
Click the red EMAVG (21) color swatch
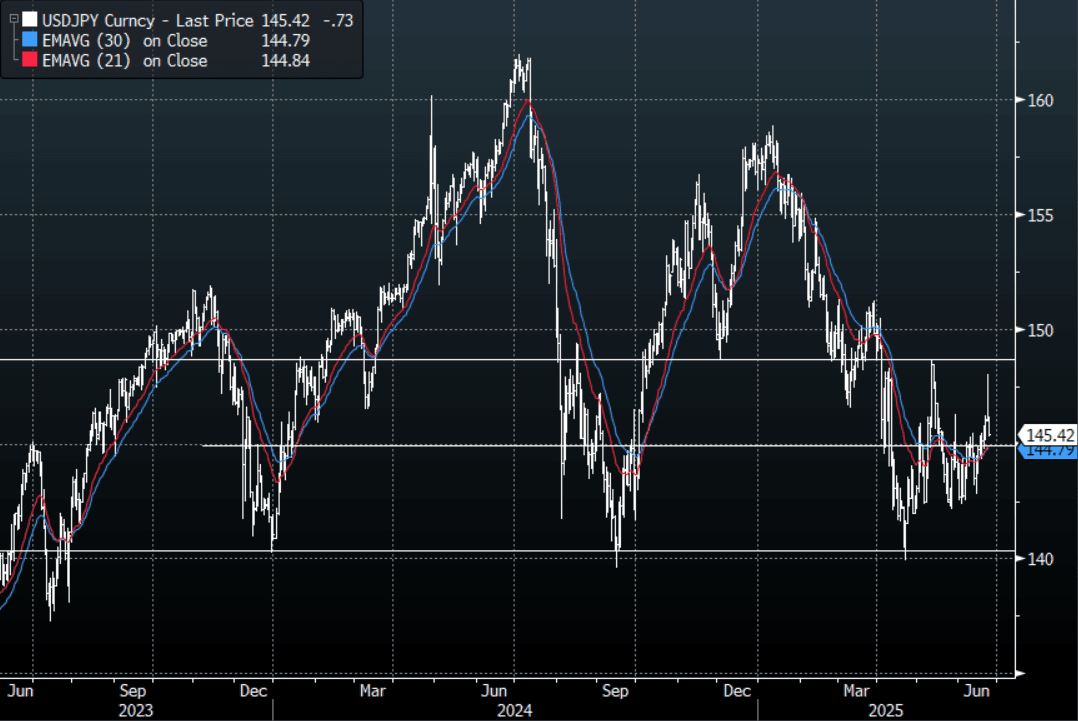[x=29, y=61]
